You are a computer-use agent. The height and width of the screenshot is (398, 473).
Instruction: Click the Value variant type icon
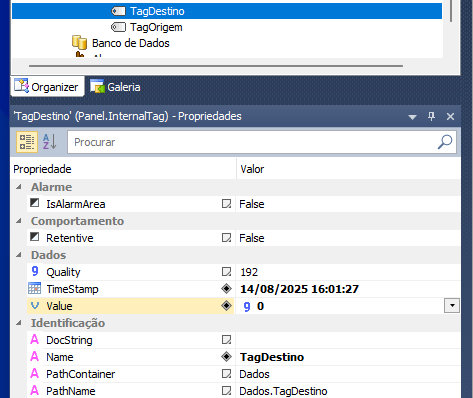(35, 305)
